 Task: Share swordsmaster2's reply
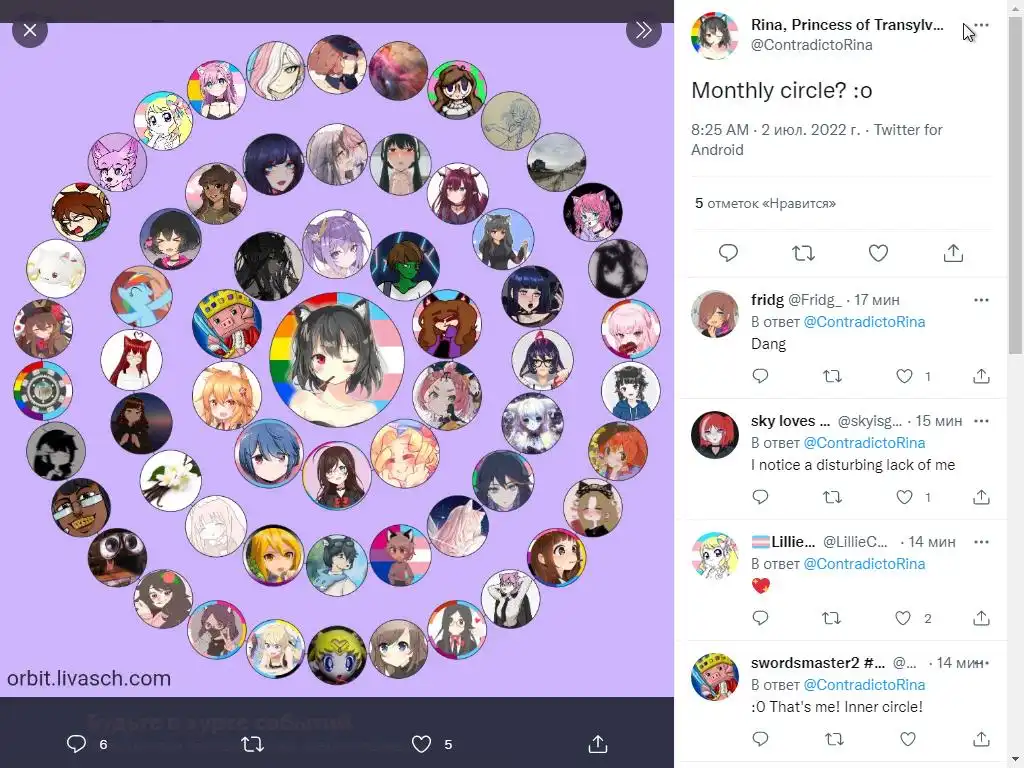pos(981,739)
